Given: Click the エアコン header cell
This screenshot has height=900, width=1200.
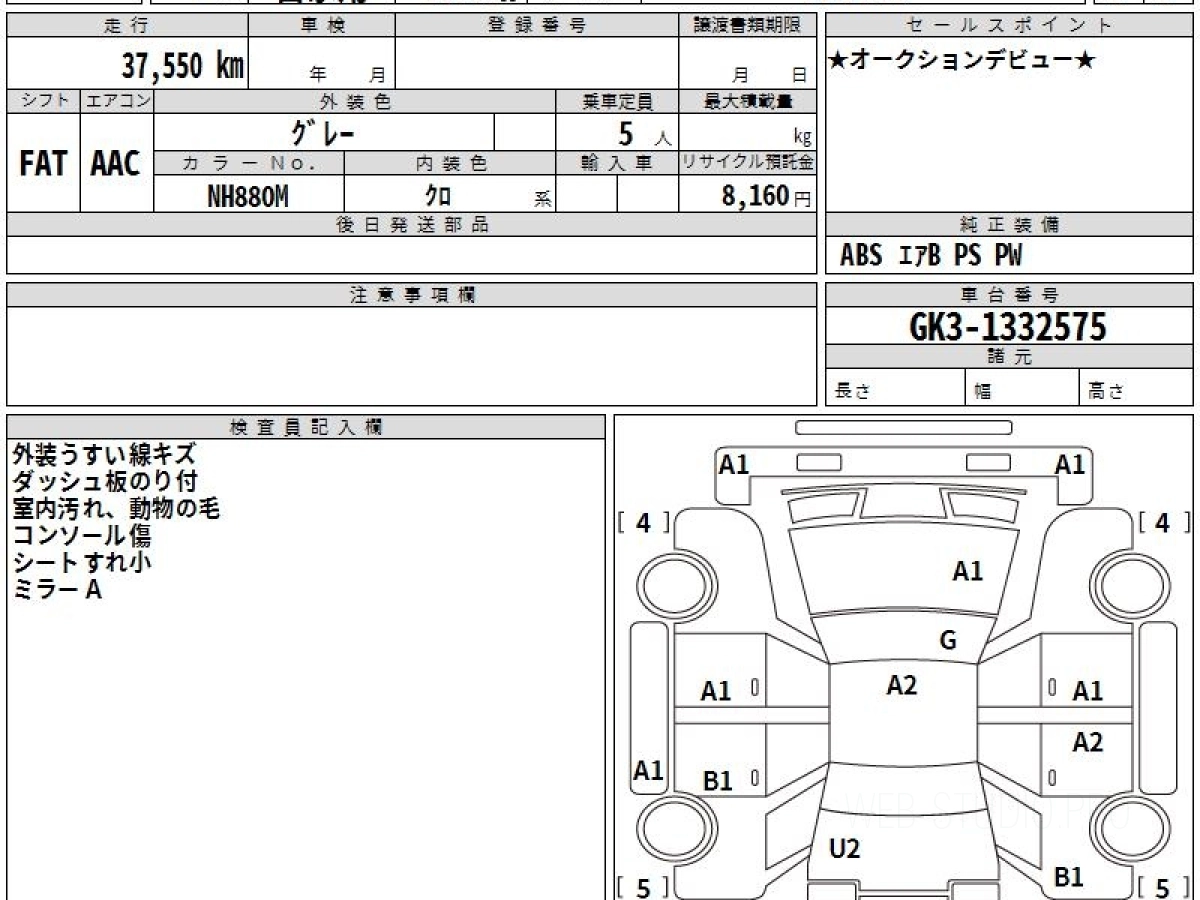Looking at the screenshot, I should pyautogui.click(x=117, y=101).
